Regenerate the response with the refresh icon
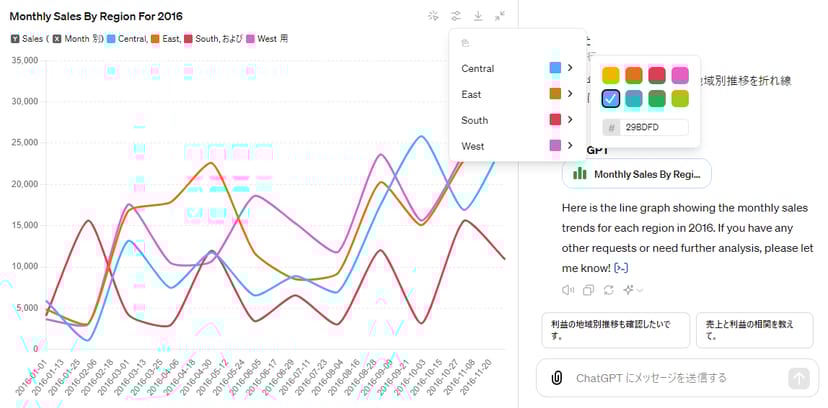This screenshot has height=408, width=828. [x=608, y=290]
